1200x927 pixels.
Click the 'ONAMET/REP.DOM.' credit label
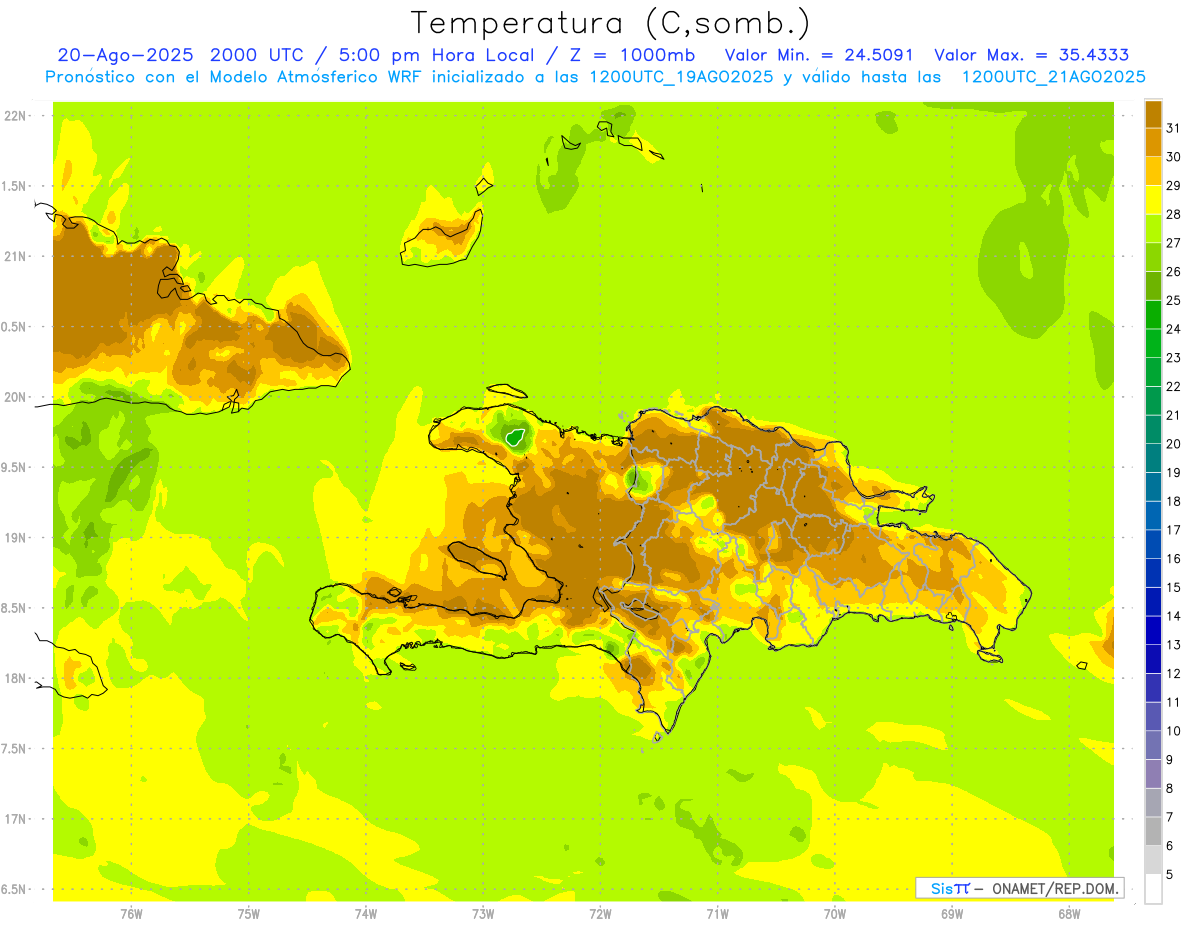point(1053,888)
